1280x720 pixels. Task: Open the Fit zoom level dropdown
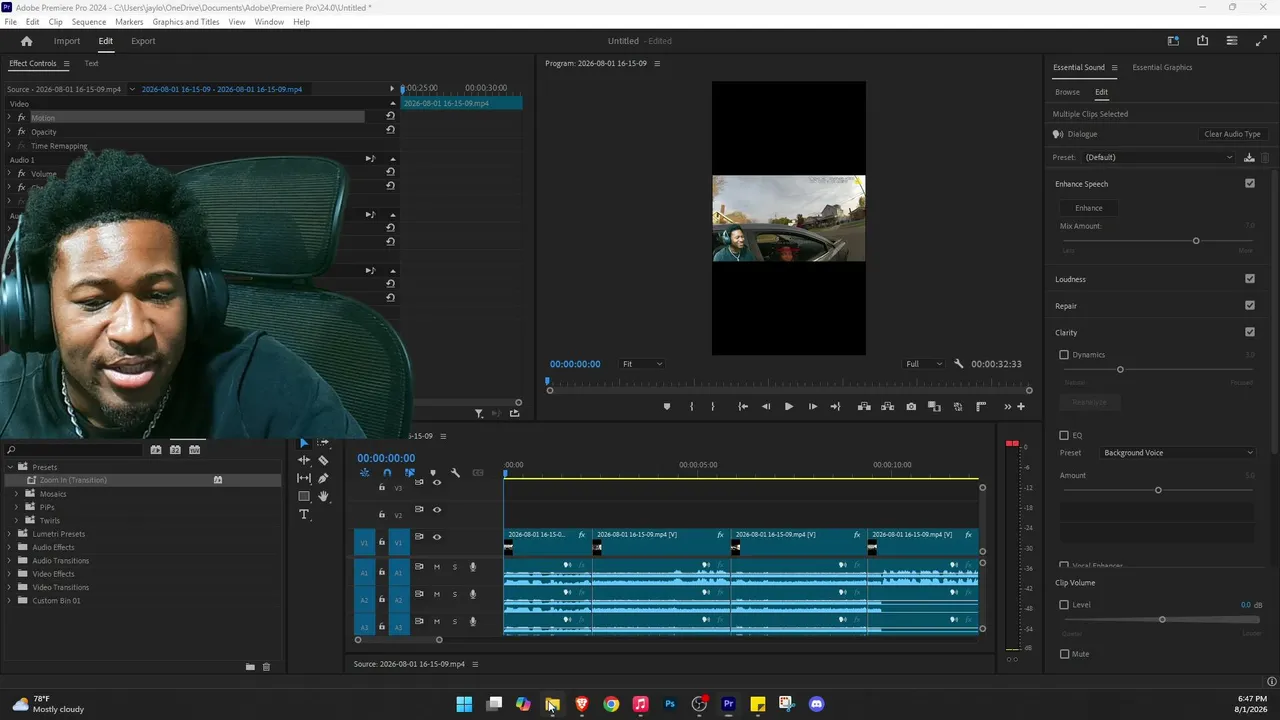click(641, 364)
